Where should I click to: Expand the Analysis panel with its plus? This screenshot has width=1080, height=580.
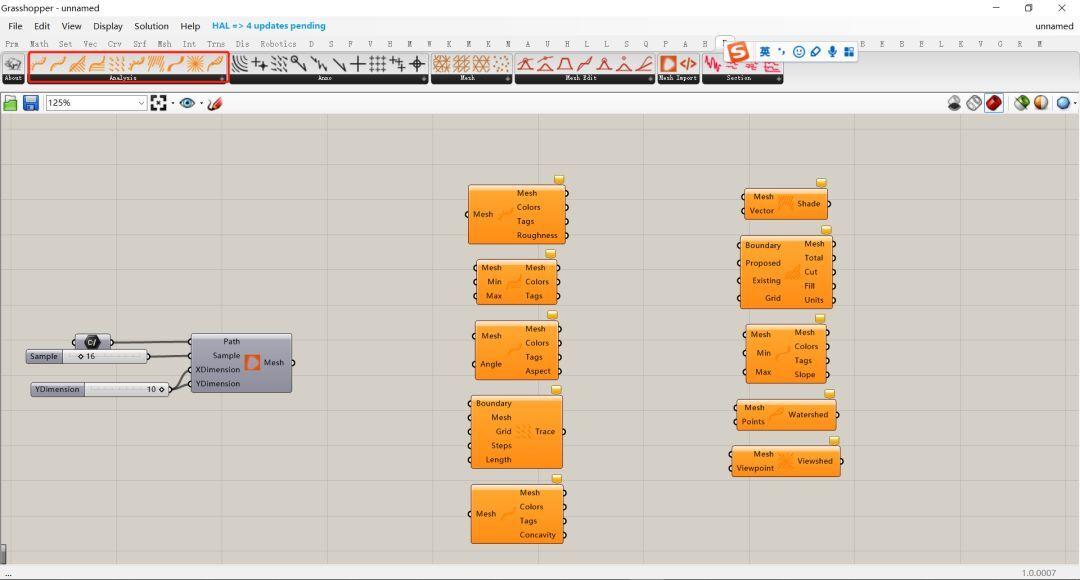point(222,79)
